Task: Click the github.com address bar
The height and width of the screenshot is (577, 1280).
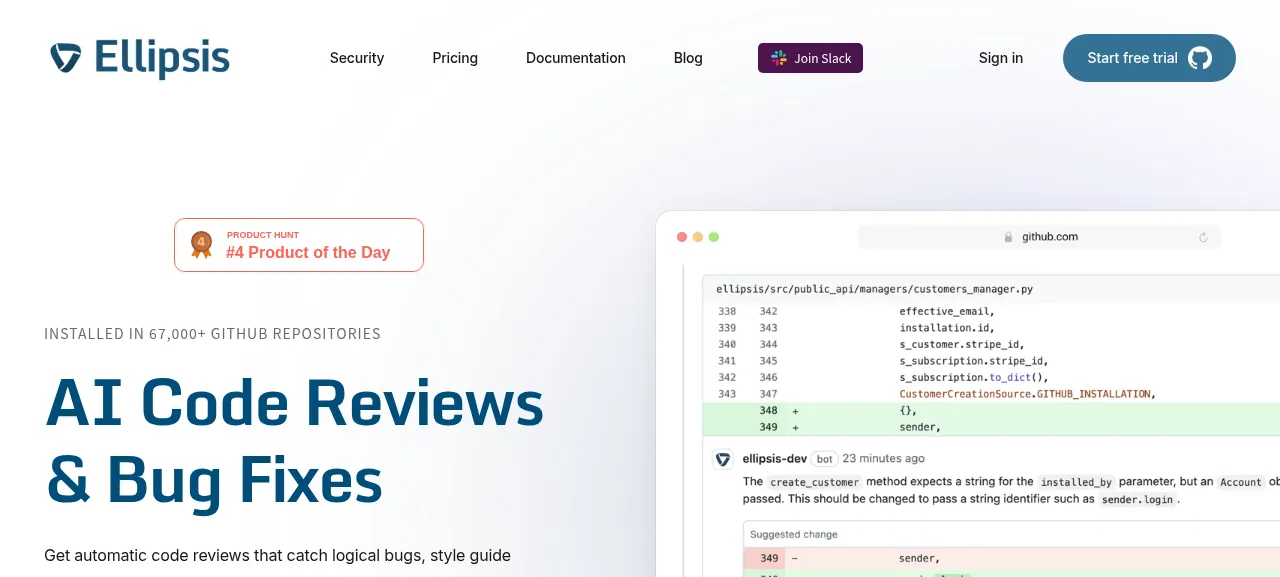Action: pos(1040,237)
